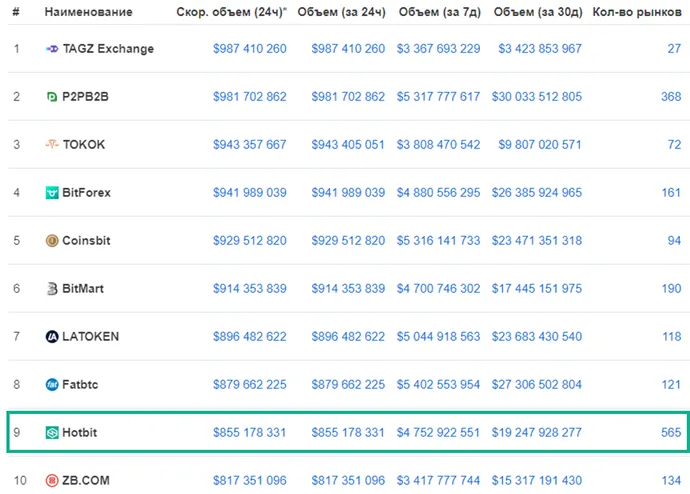Click Hotbit 7-day volume $4 752 922 551
Viewport: 690px width, 494px height.
click(438, 432)
